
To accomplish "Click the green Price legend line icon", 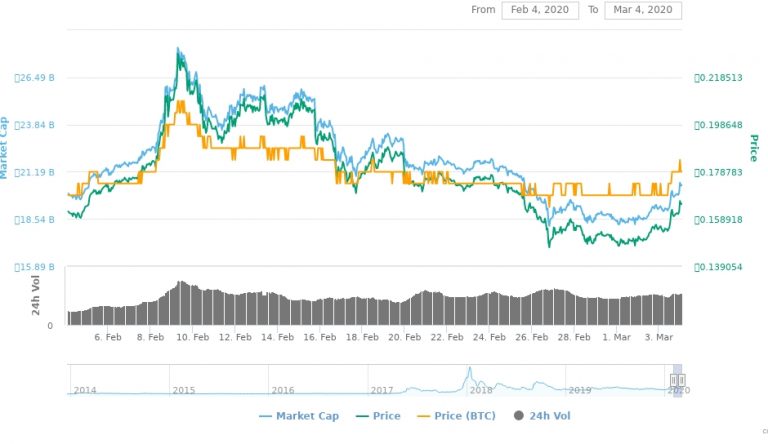I will click(362, 417).
